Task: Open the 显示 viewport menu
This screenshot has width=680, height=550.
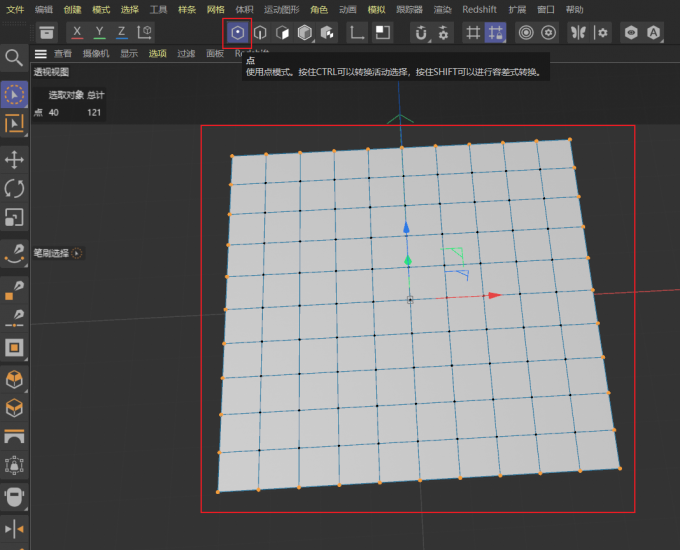Action: pyautogui.click(x=129, y=53)
